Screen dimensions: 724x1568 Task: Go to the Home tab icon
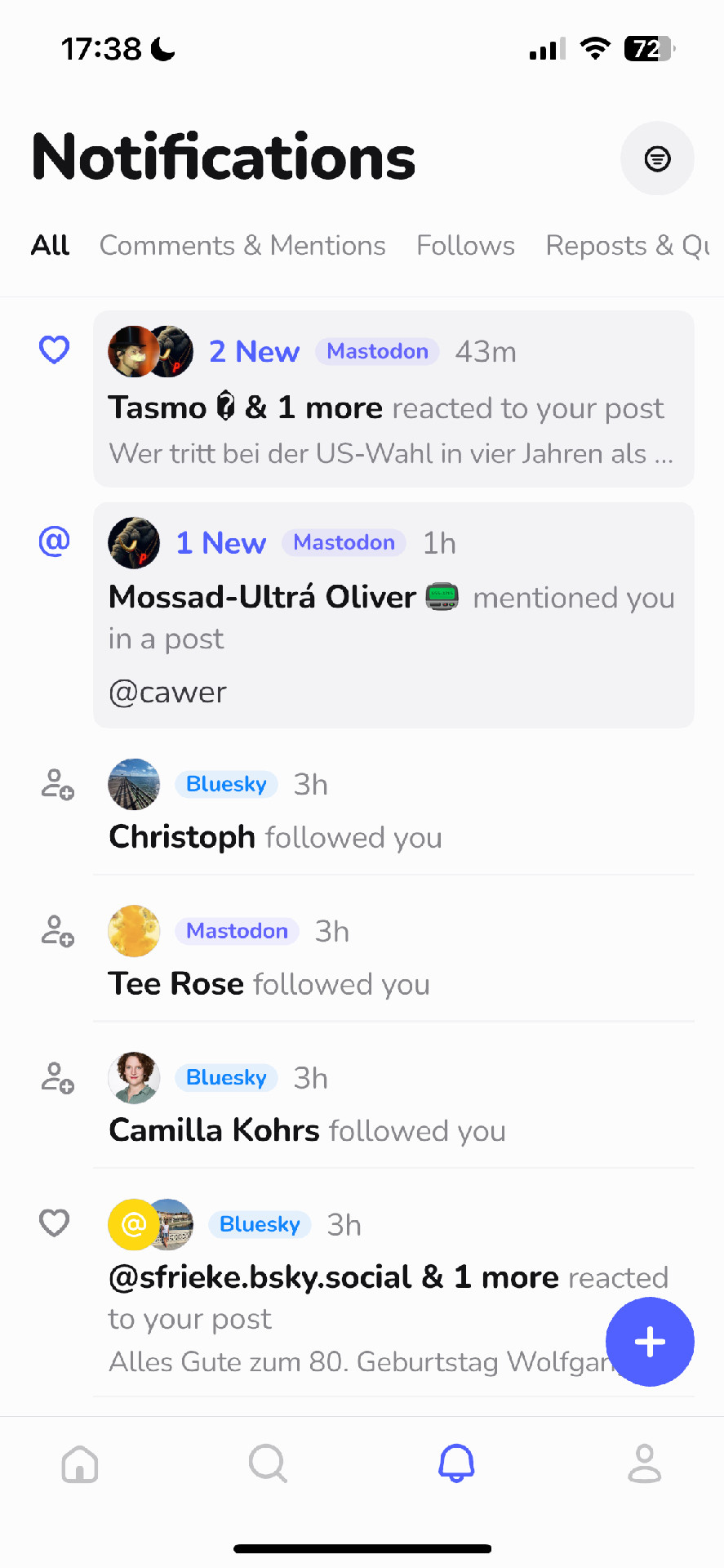[x=80, y=1463]
